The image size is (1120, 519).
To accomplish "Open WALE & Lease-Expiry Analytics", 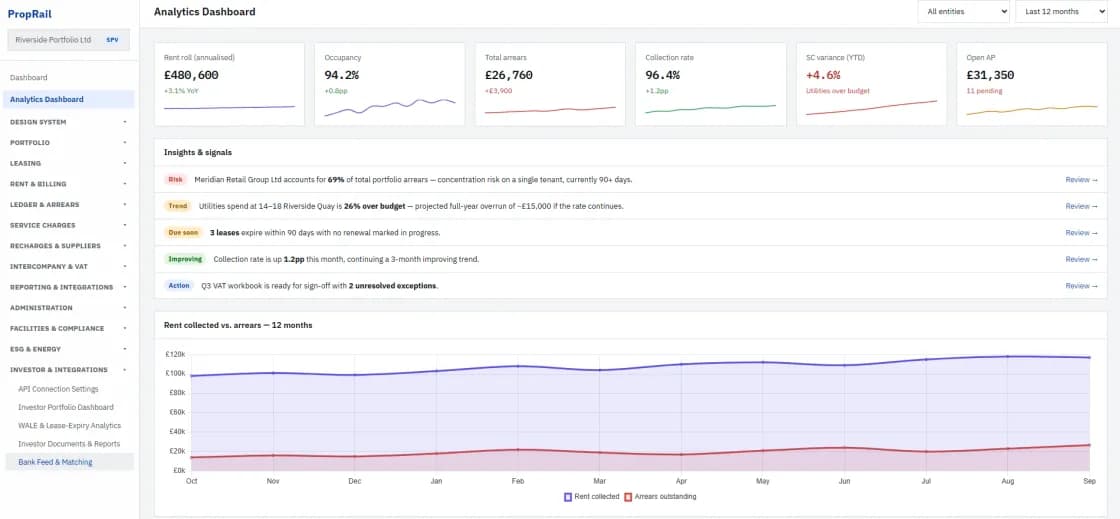I will pyautogui.click(x=69, y=425).
